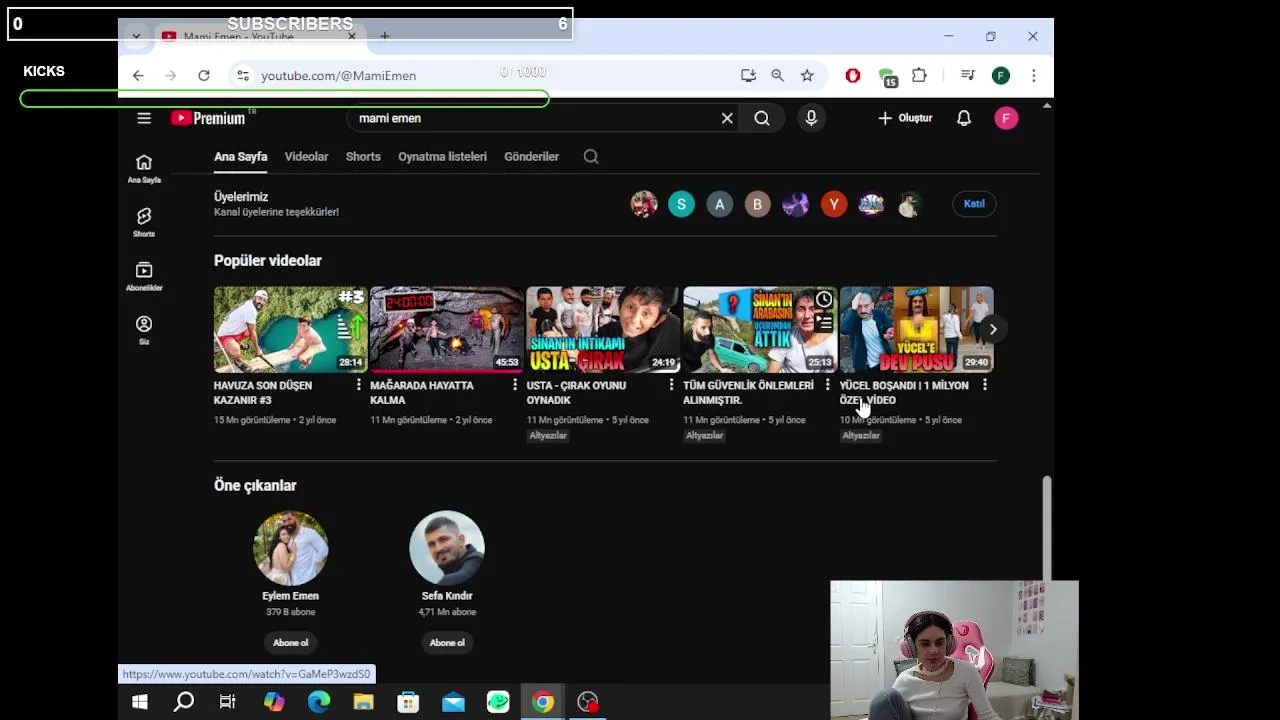View site information icon in the address bar
1280x720 pixels.
(x=242, y=75)
